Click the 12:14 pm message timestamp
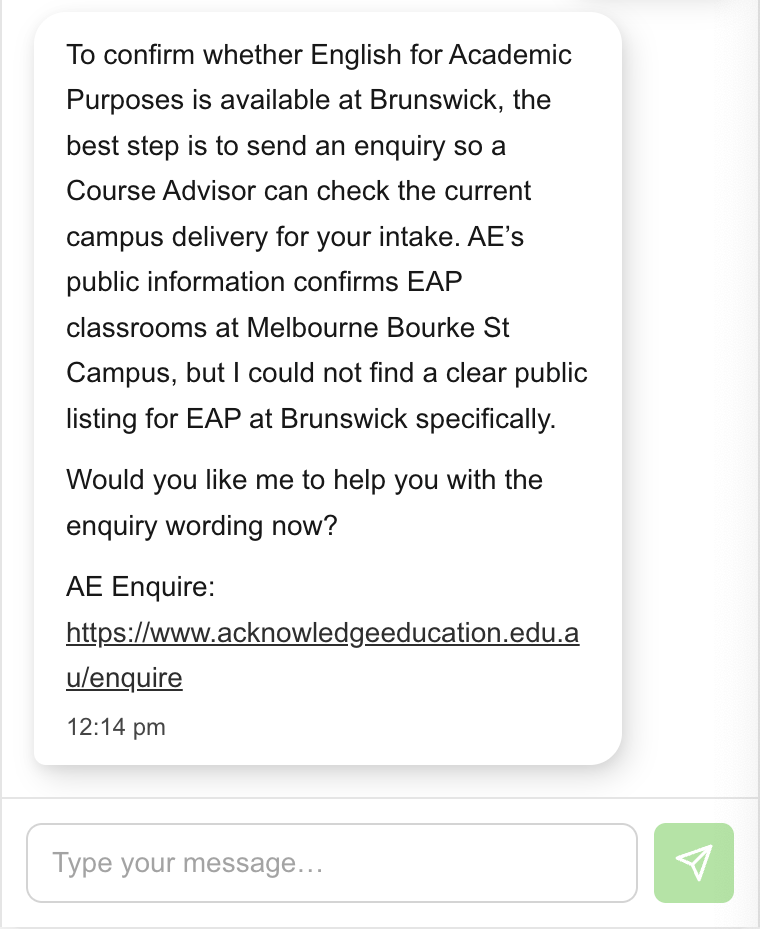 (x=116, y=727)
